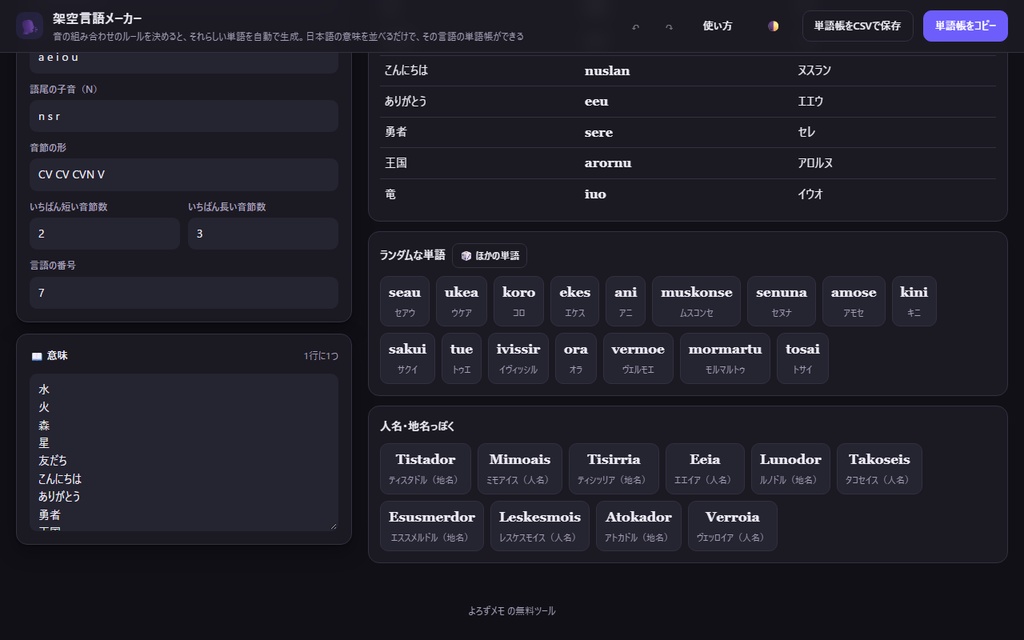This screenshot has width=1024, height=640.
Task: Click the person name Leskesmois
Action: click(x=540, y=526)
